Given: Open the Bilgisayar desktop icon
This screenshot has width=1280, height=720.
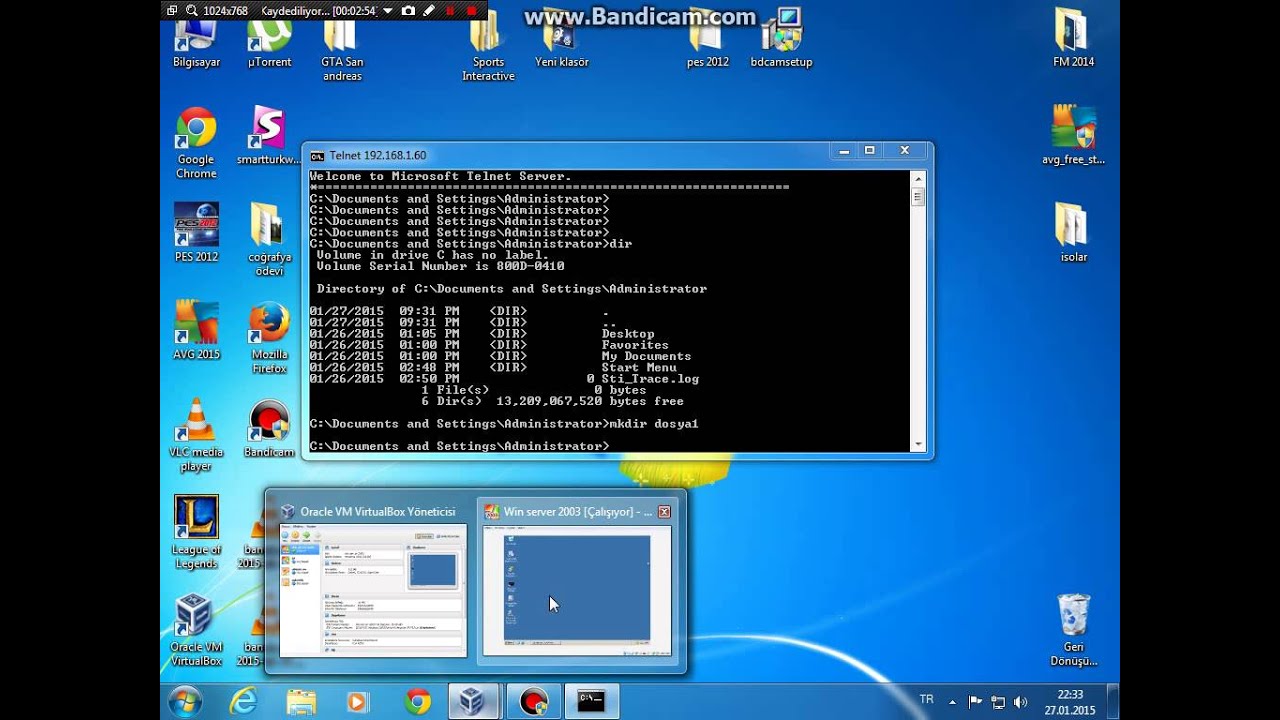Looking at the screenshot, I should pos(196,45).
